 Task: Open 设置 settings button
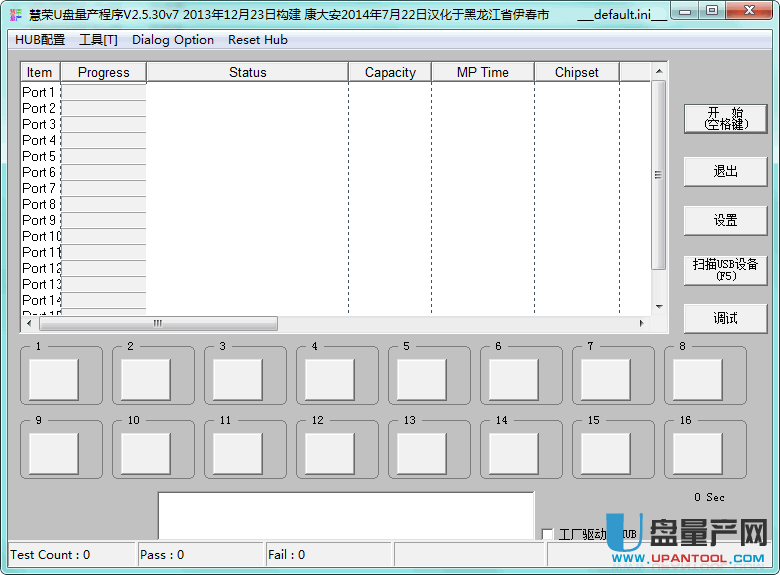pos(725,220)
